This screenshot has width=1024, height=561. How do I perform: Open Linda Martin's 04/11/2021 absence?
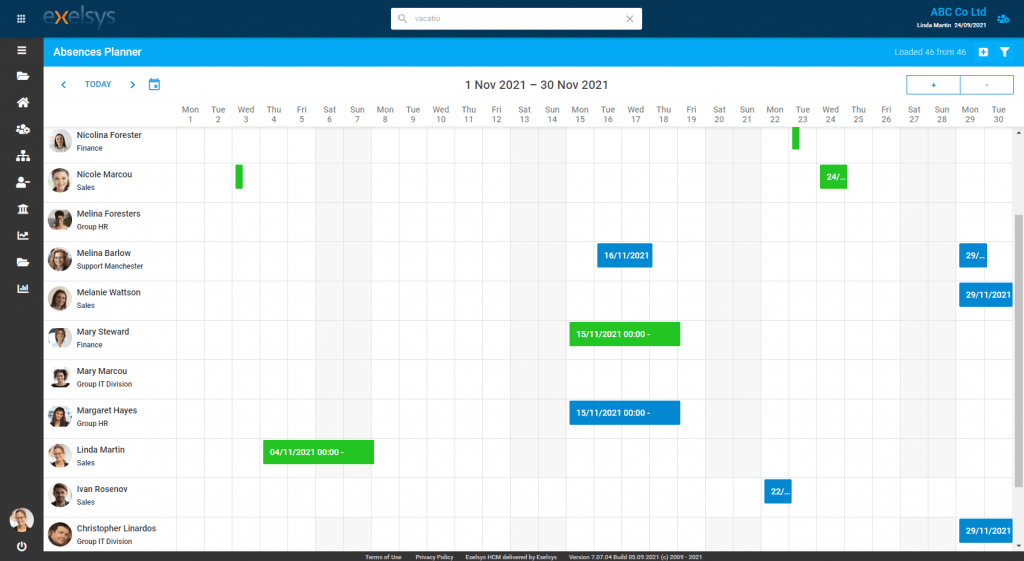(319, 452)
